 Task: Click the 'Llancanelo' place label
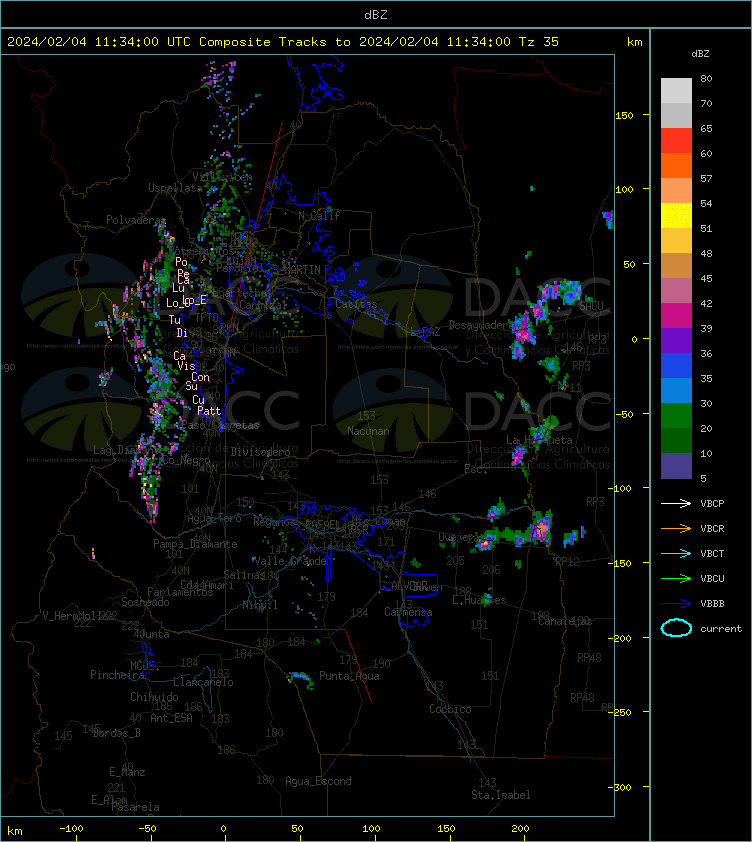(x=203, y=682)
